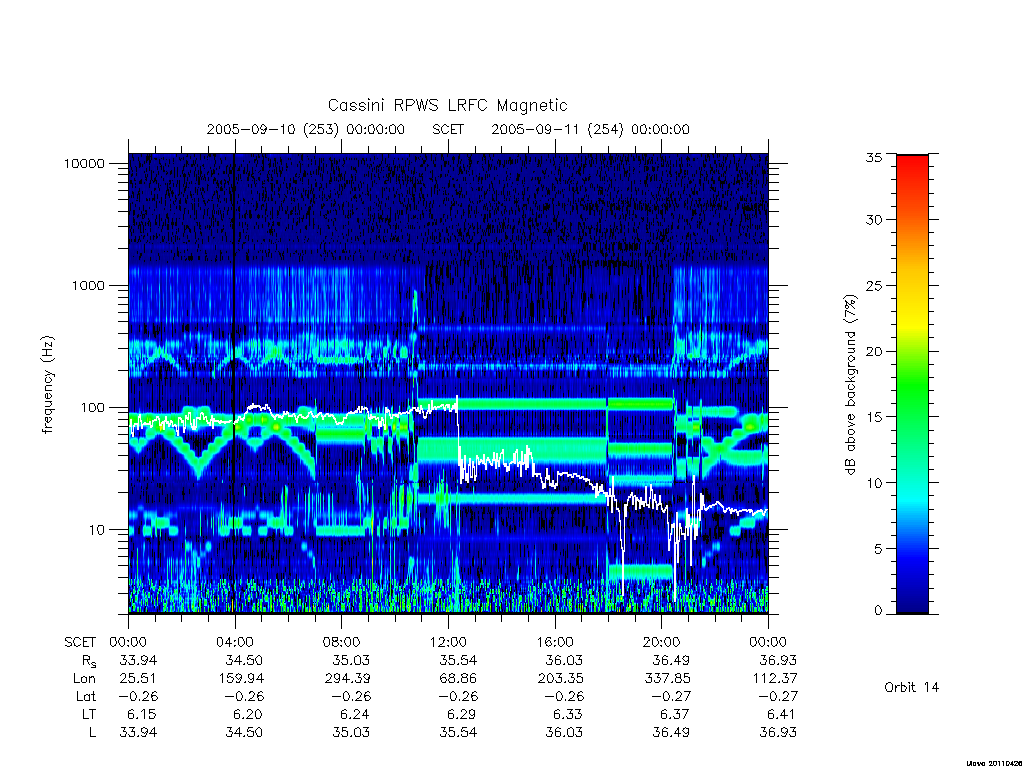The height and width of the screenshot is (768, 1024).
Task: Click the 04:00 SCET time label
Action: pyautogui.click(x=234, y=643)
